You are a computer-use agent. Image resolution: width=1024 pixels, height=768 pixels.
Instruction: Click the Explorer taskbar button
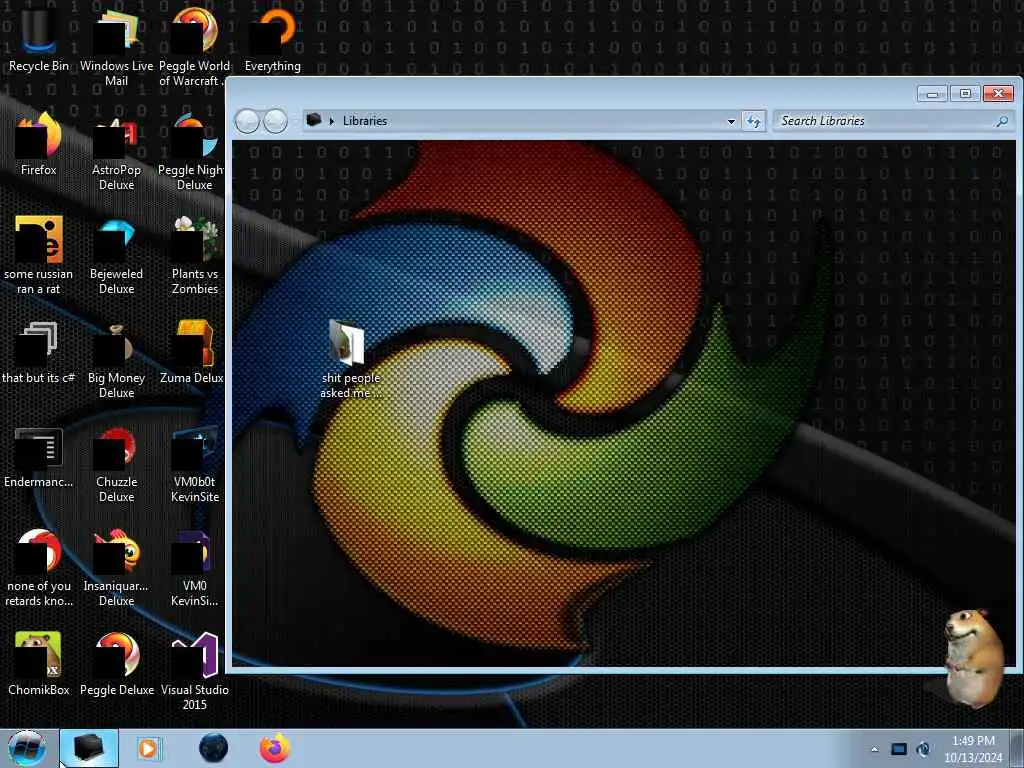click(89, 748)
